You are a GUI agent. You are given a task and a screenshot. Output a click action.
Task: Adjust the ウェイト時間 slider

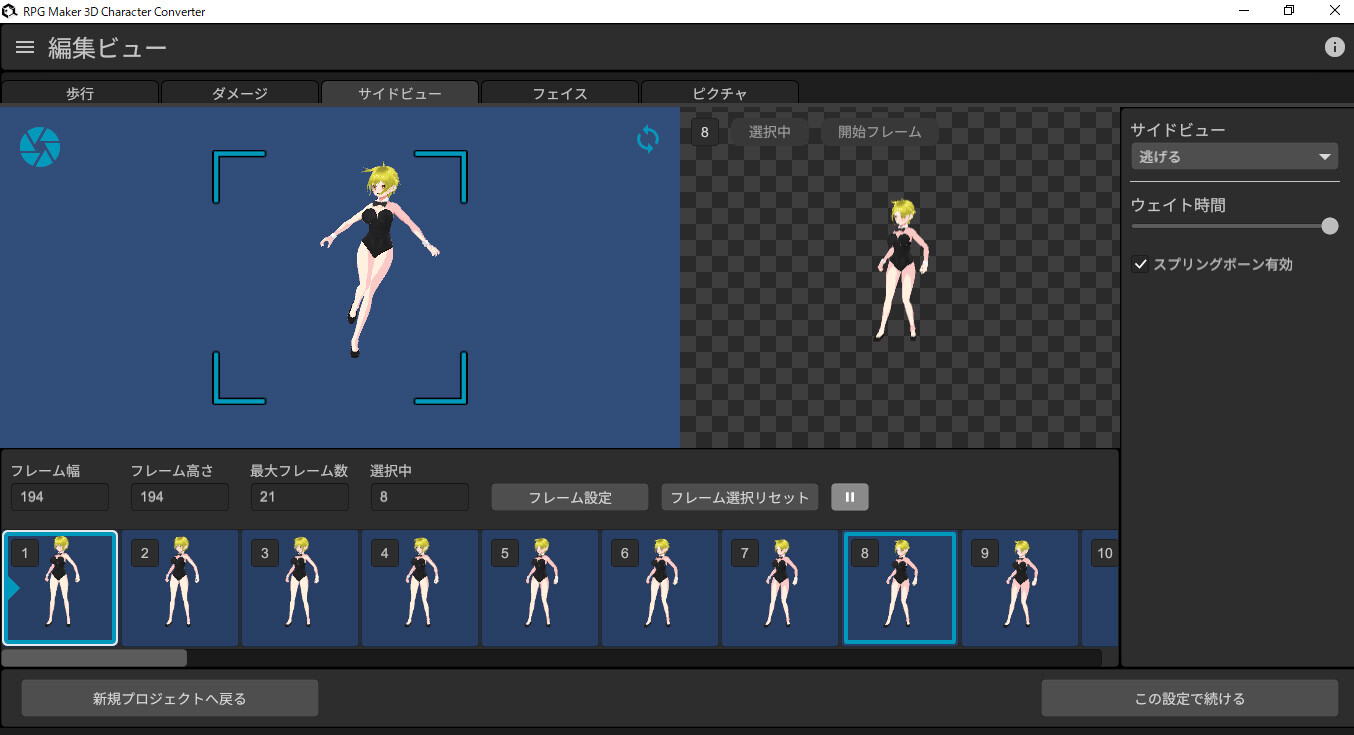pos(1329,226)
